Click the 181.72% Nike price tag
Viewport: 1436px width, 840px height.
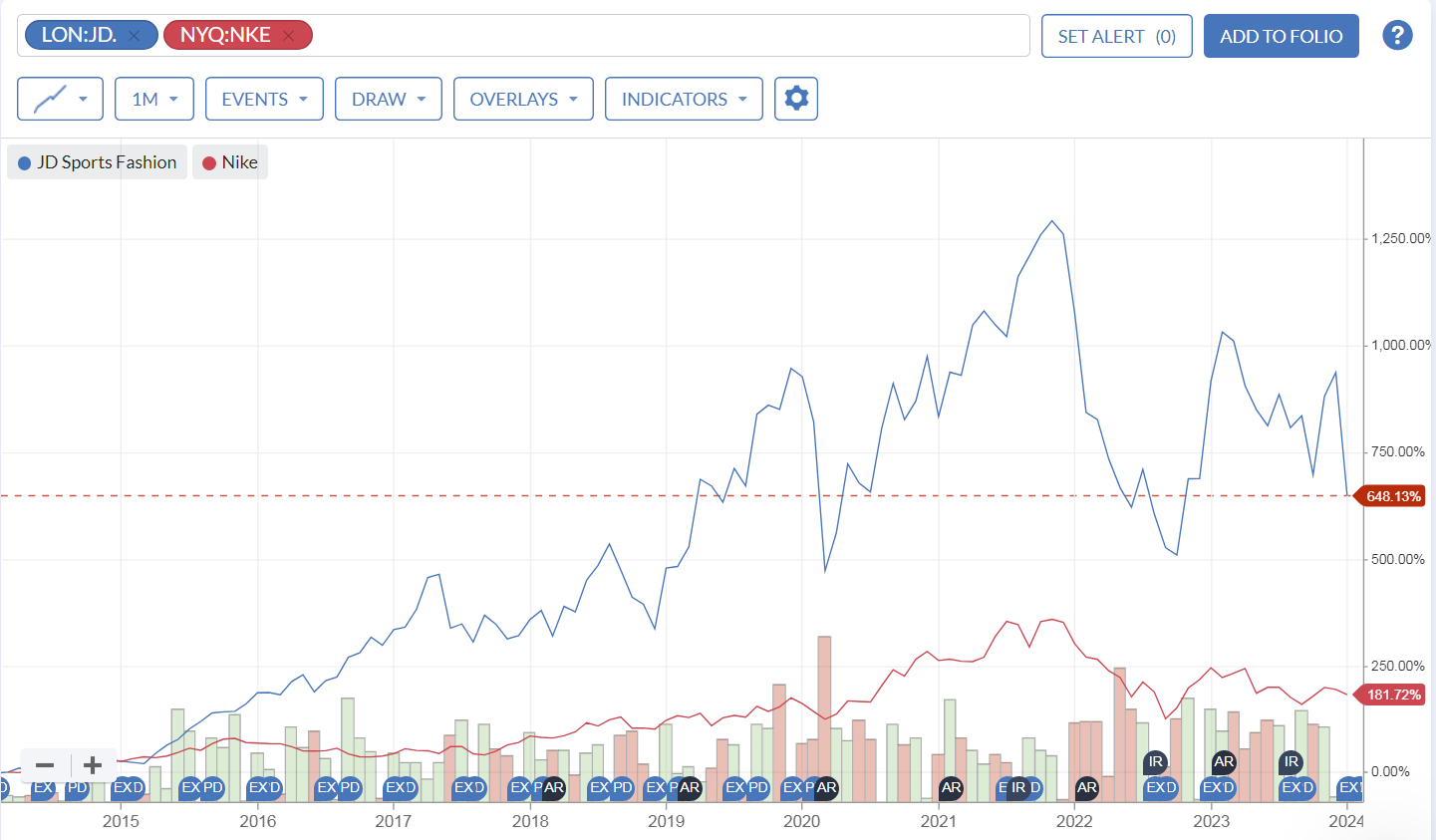[1389, 695]
